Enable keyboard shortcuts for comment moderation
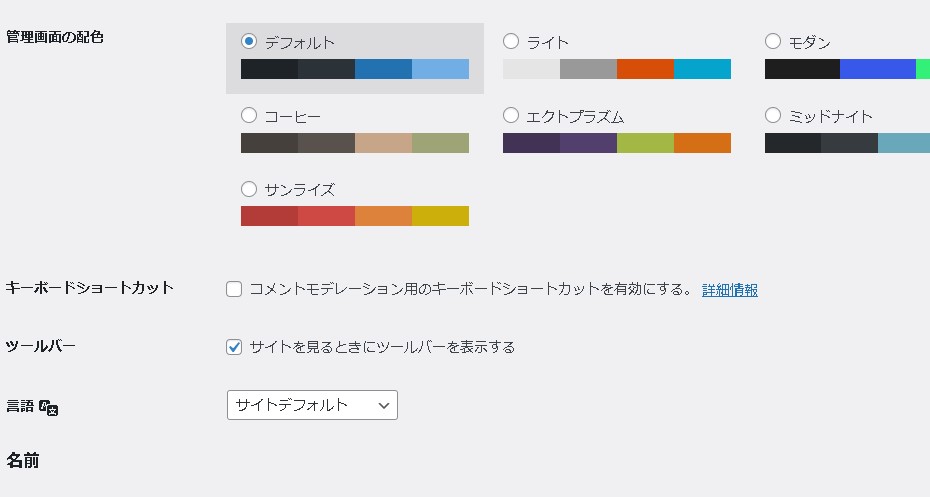This screenshot has width=930, height=497. coord(234,290)
